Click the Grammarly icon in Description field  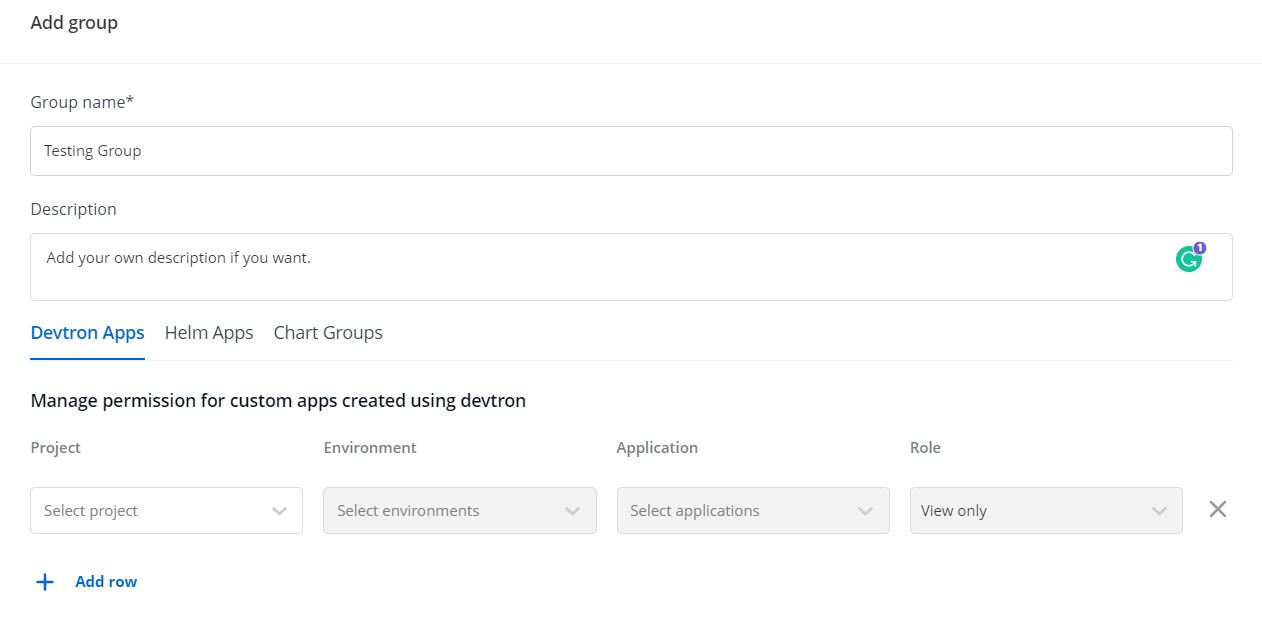1187,260
